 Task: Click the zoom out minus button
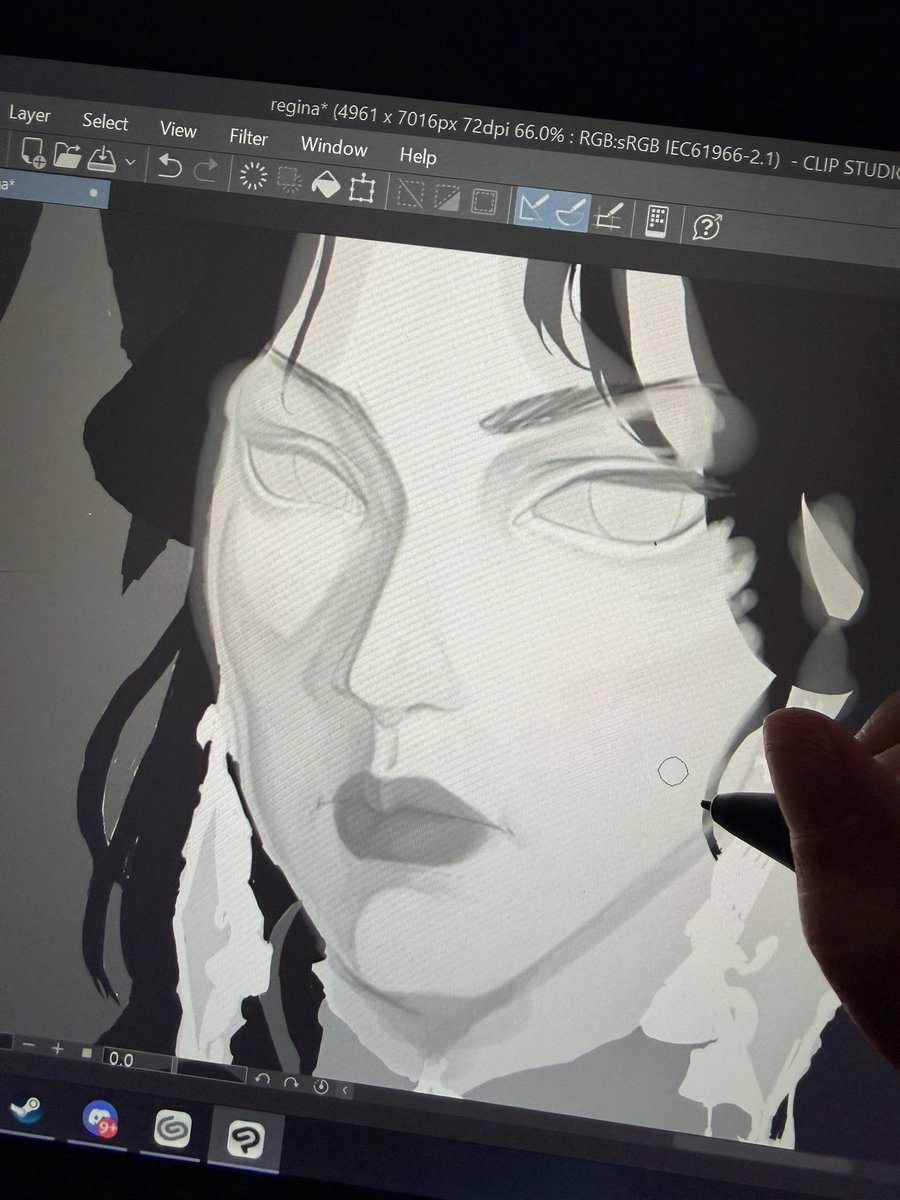click(28, 1046)
